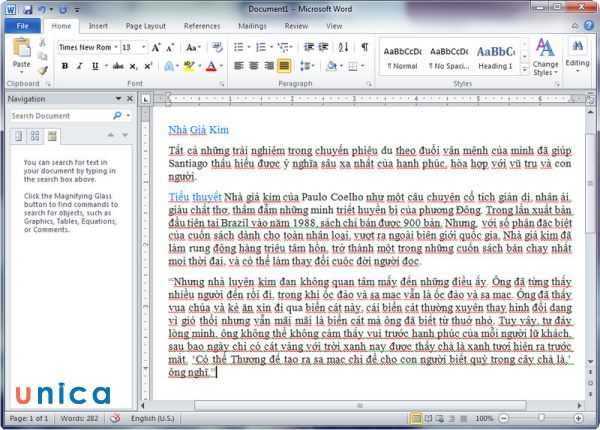Save the document from Quick Access toolbar
Screen dimensions: 600x430
pos(27,10)
